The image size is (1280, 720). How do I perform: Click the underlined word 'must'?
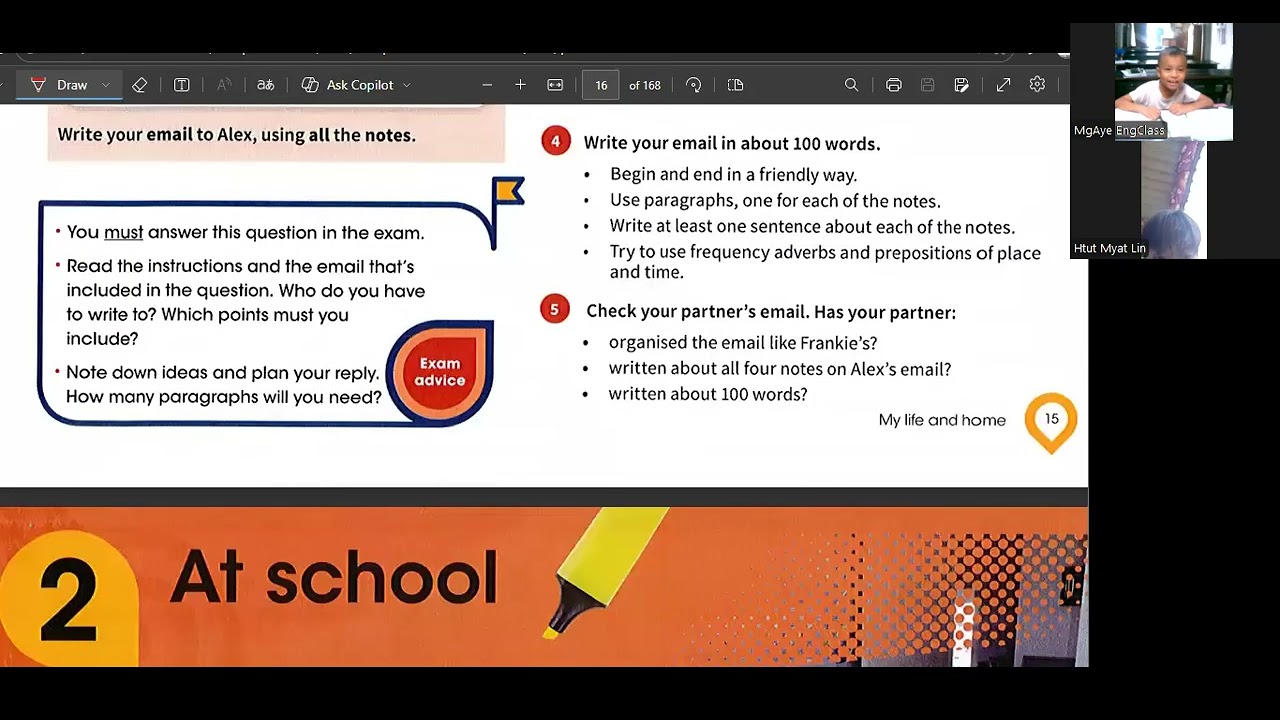tap(124, 232)
